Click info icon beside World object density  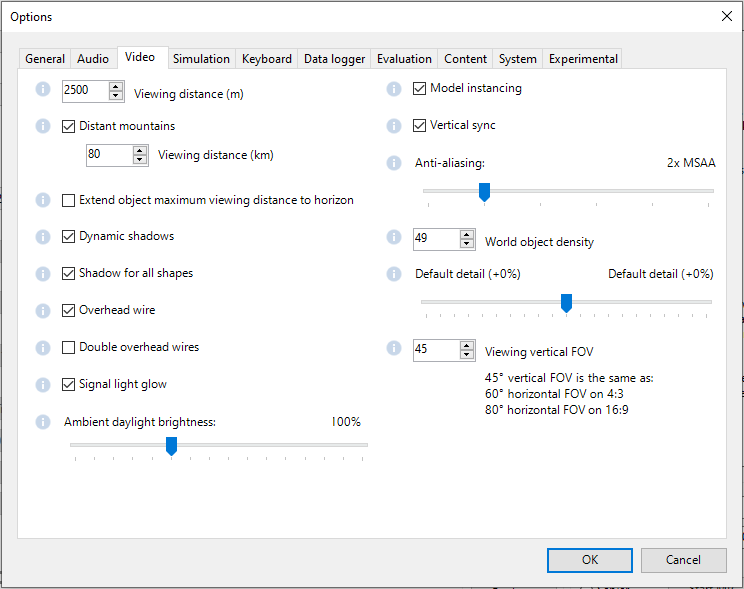click(394, 237)
